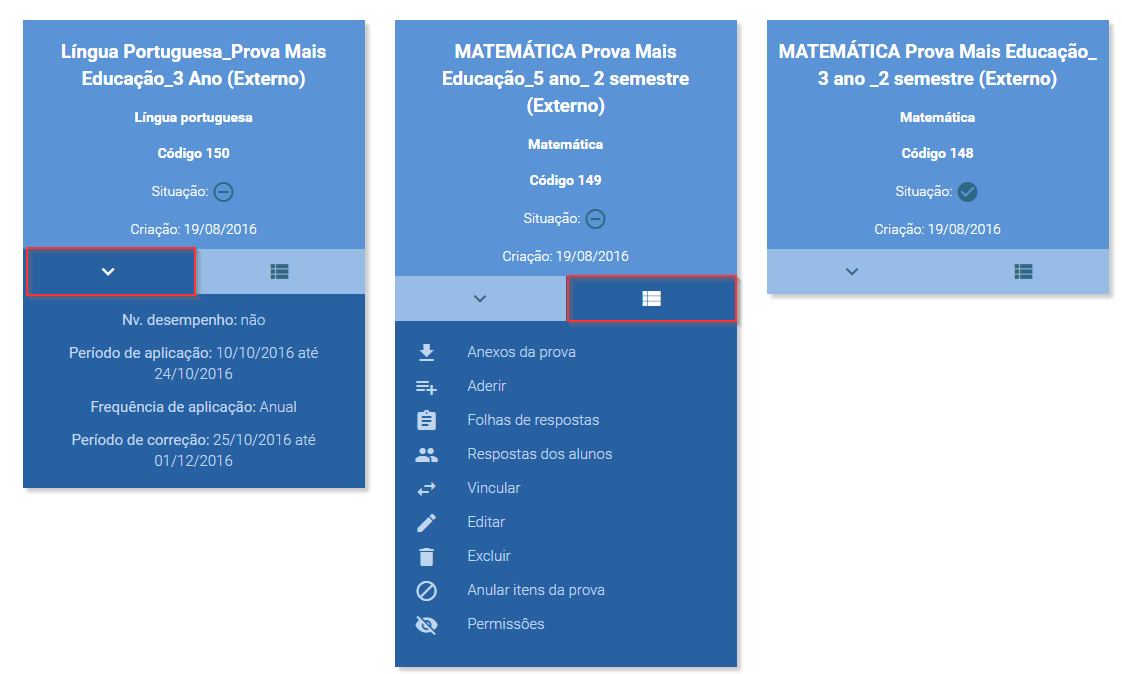Screen dimensions: 1122x674
Task: Click the Período de correção text
Action: pos(193,450)
